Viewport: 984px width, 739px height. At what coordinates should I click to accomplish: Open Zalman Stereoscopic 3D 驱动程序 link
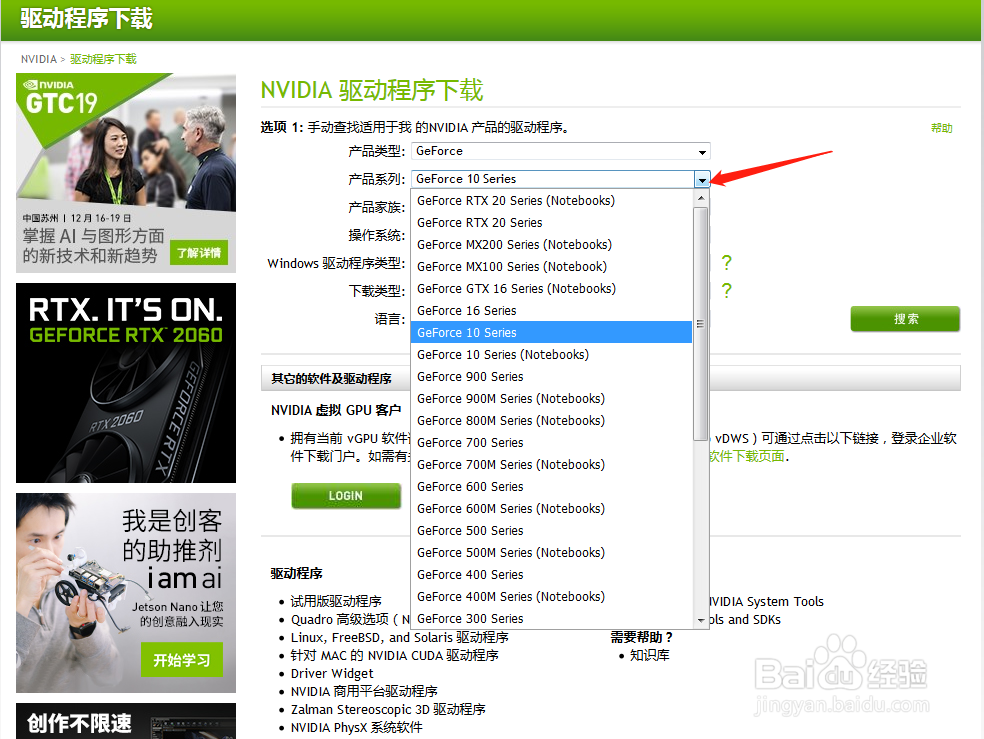coord(388,710)
